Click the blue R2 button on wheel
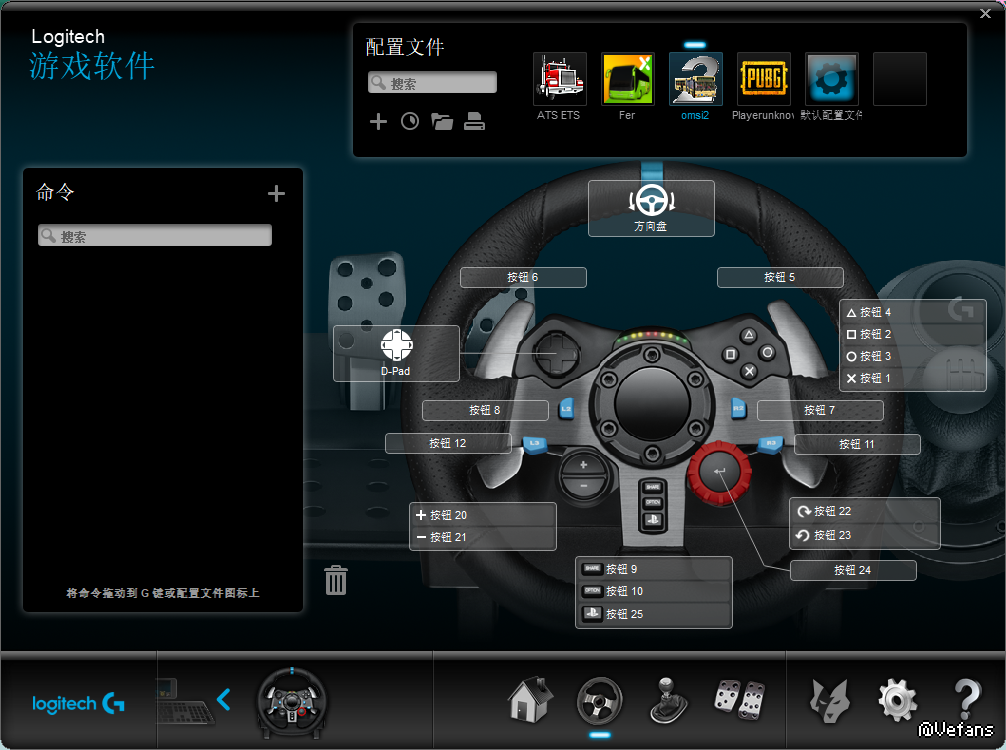Viewport: 1006px width, 750px height. pos(738,408)
